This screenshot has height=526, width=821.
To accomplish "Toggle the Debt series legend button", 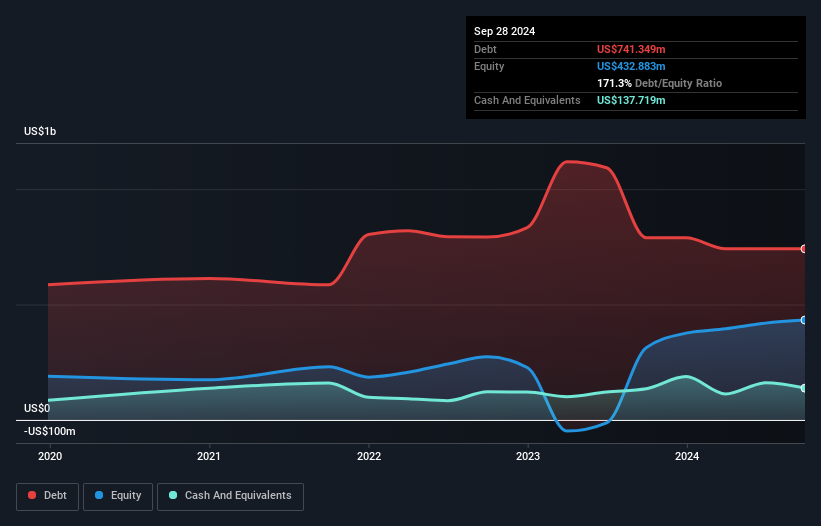I will pos(48,496).
